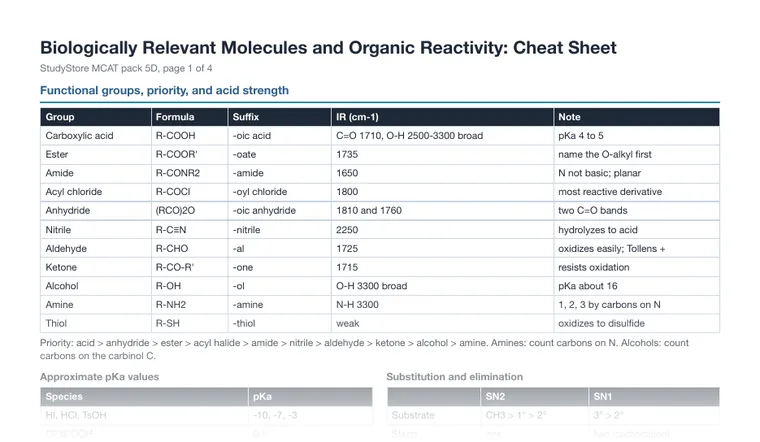Viewport: 760px width, 442px height.
Task: Click the 'R-CHO' formula cell
Action: tap(190, 249)
